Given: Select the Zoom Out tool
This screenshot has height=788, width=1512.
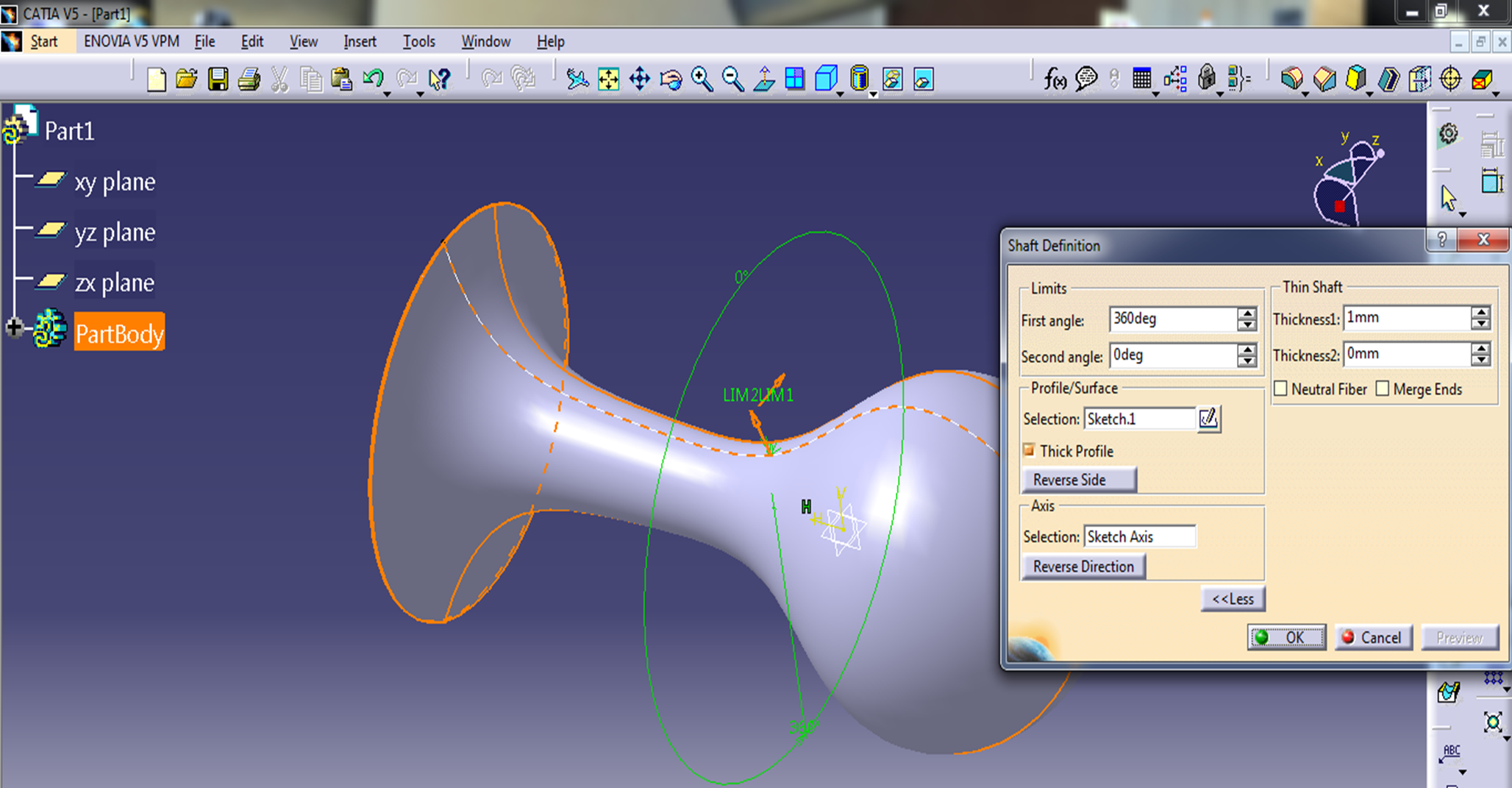Looking at the screenshot, I should coord(732,79).
